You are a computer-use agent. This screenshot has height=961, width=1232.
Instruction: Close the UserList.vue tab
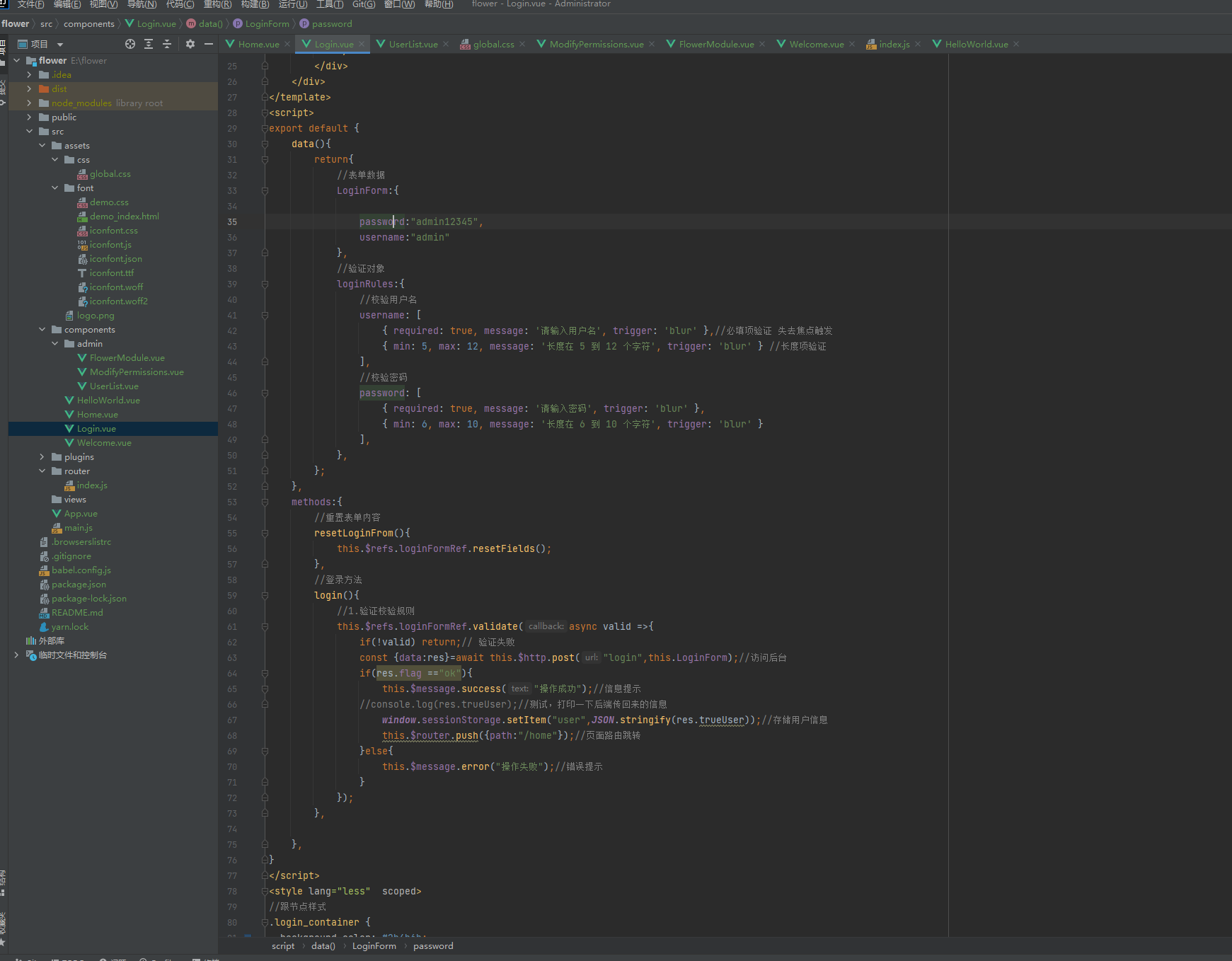(446, 44)
